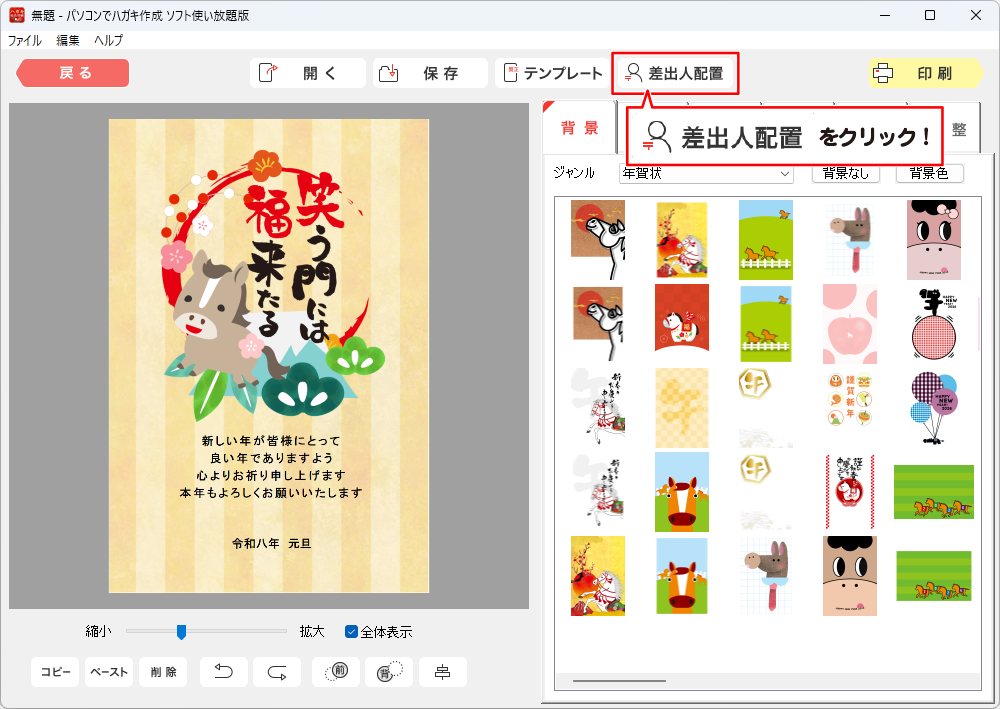Open a file with the 開く button
The width and height of the screenshot is (1000, 709).
[x=308, y=73]
